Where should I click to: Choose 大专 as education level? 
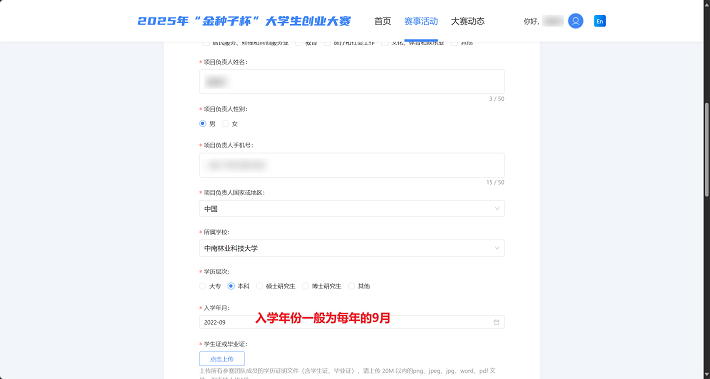203,286
